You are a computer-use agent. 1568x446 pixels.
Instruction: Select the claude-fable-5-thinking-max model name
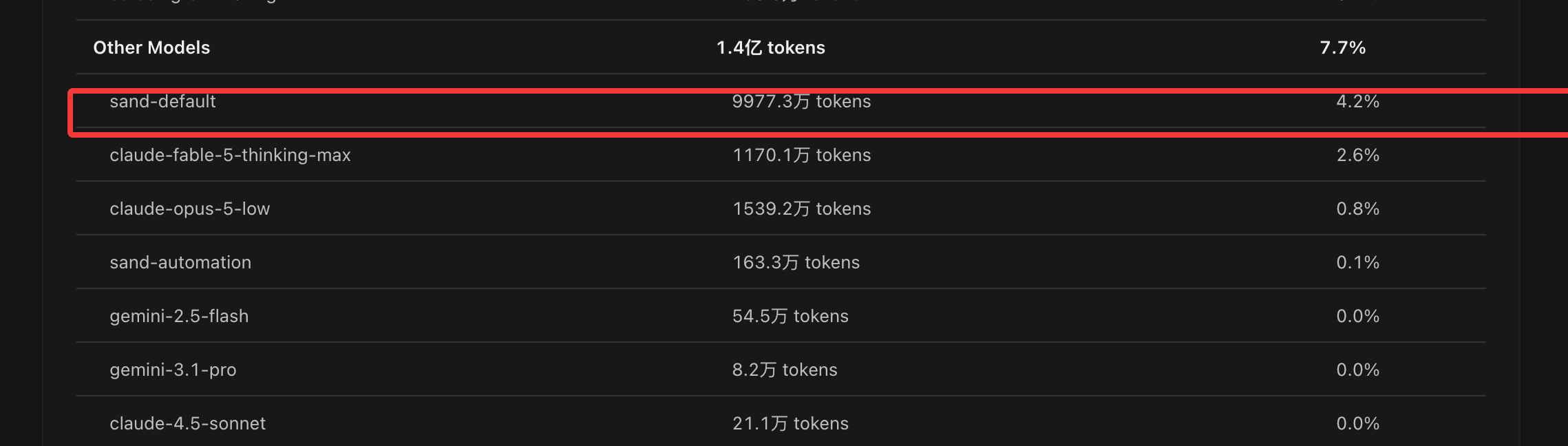230,155
